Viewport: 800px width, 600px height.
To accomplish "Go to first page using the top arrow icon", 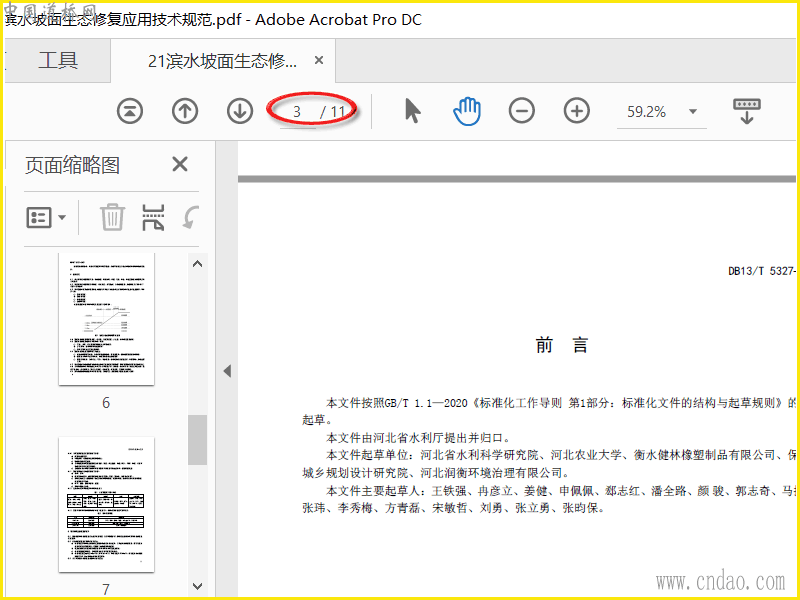I will (x=130, y=111).
